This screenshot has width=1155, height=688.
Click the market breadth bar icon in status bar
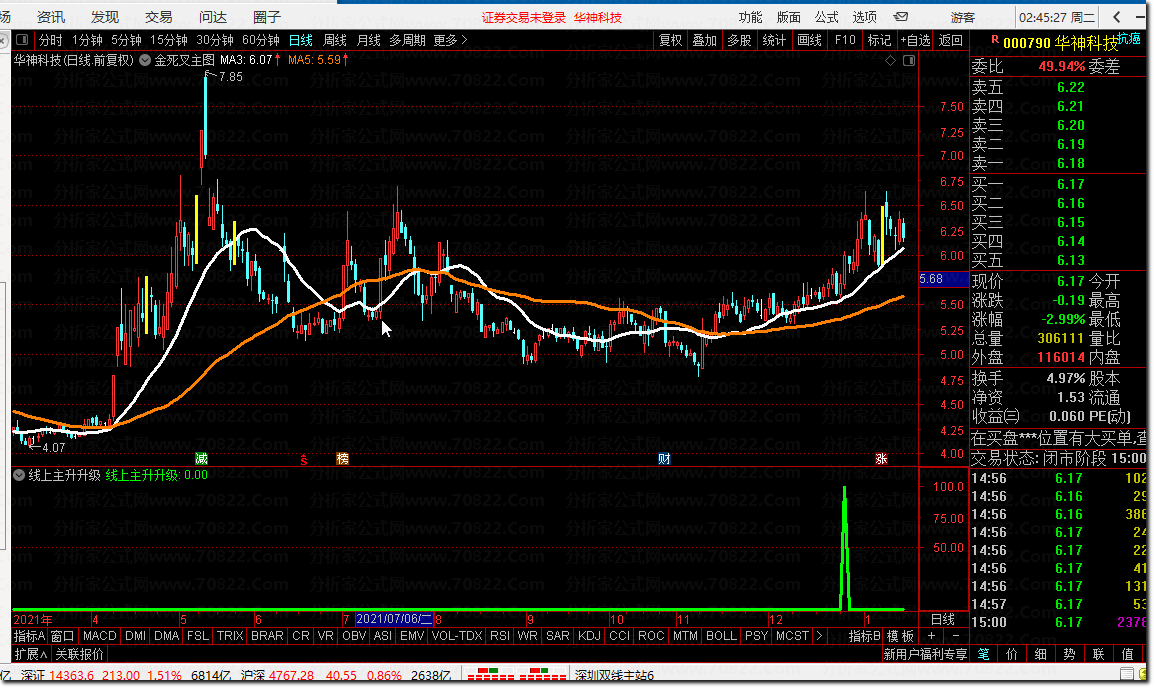pos(515,674)
